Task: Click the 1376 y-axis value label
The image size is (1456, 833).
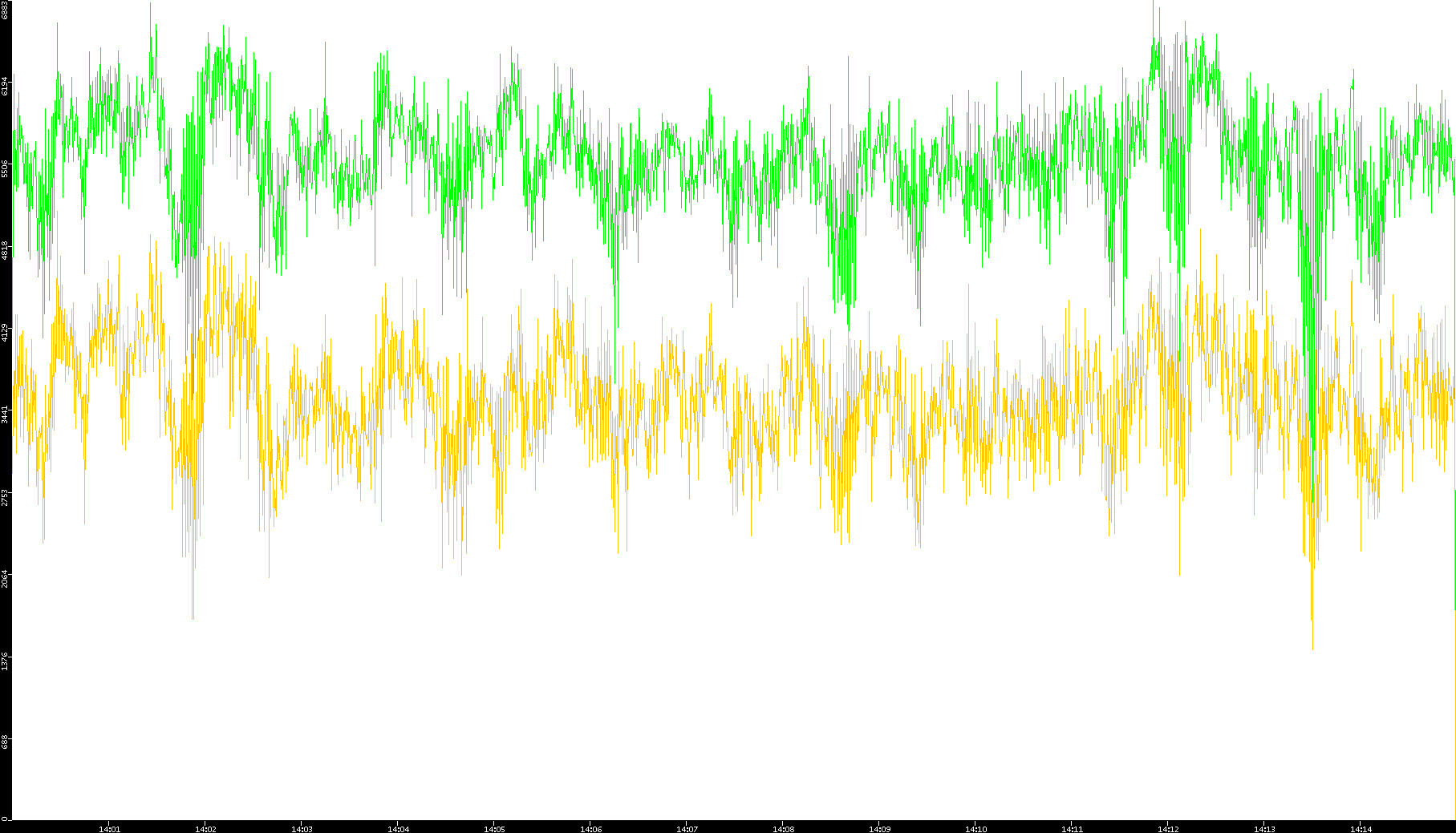Action: point(5,661)
